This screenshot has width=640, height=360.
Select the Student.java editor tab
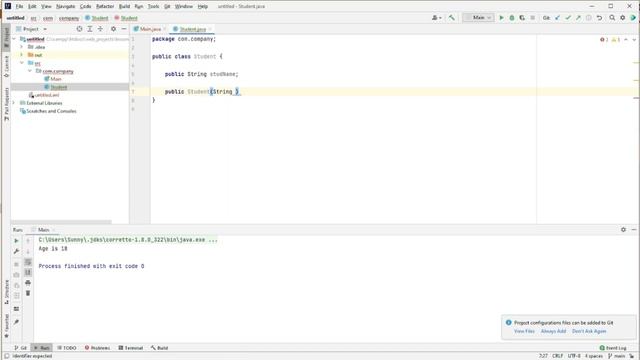(x=192, y=29)
